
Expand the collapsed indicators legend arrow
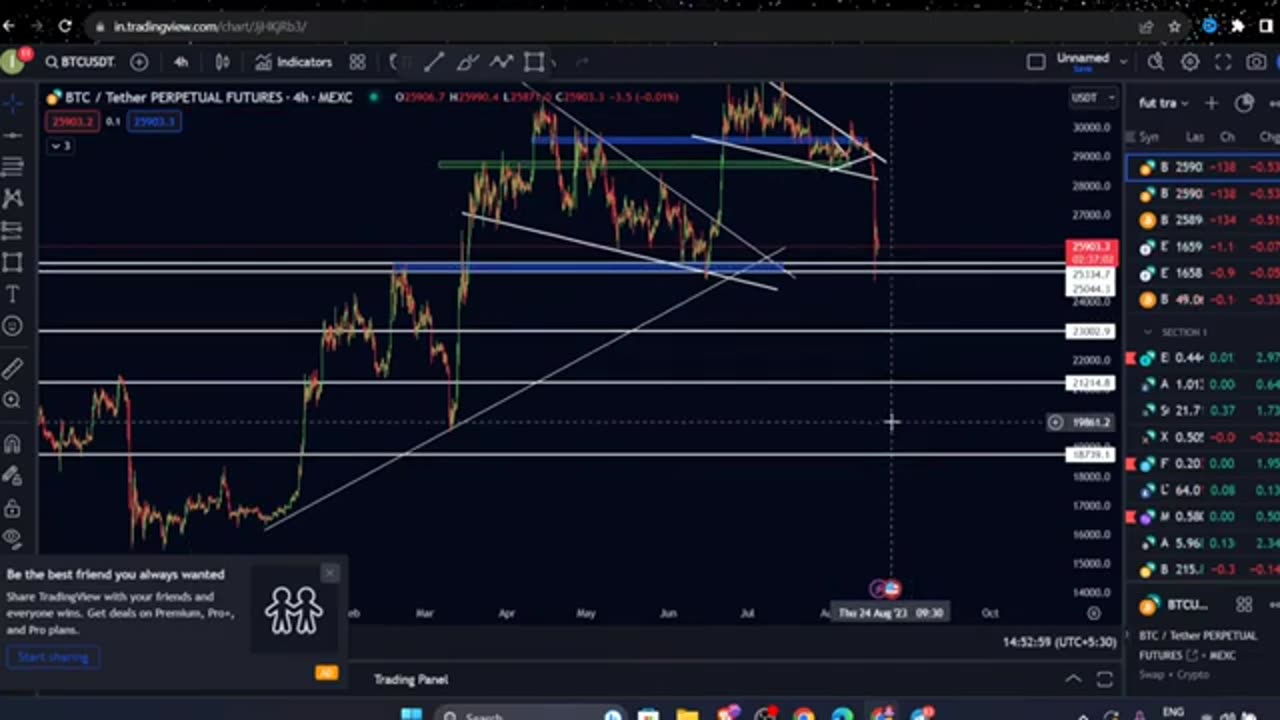tap(60, 146)
